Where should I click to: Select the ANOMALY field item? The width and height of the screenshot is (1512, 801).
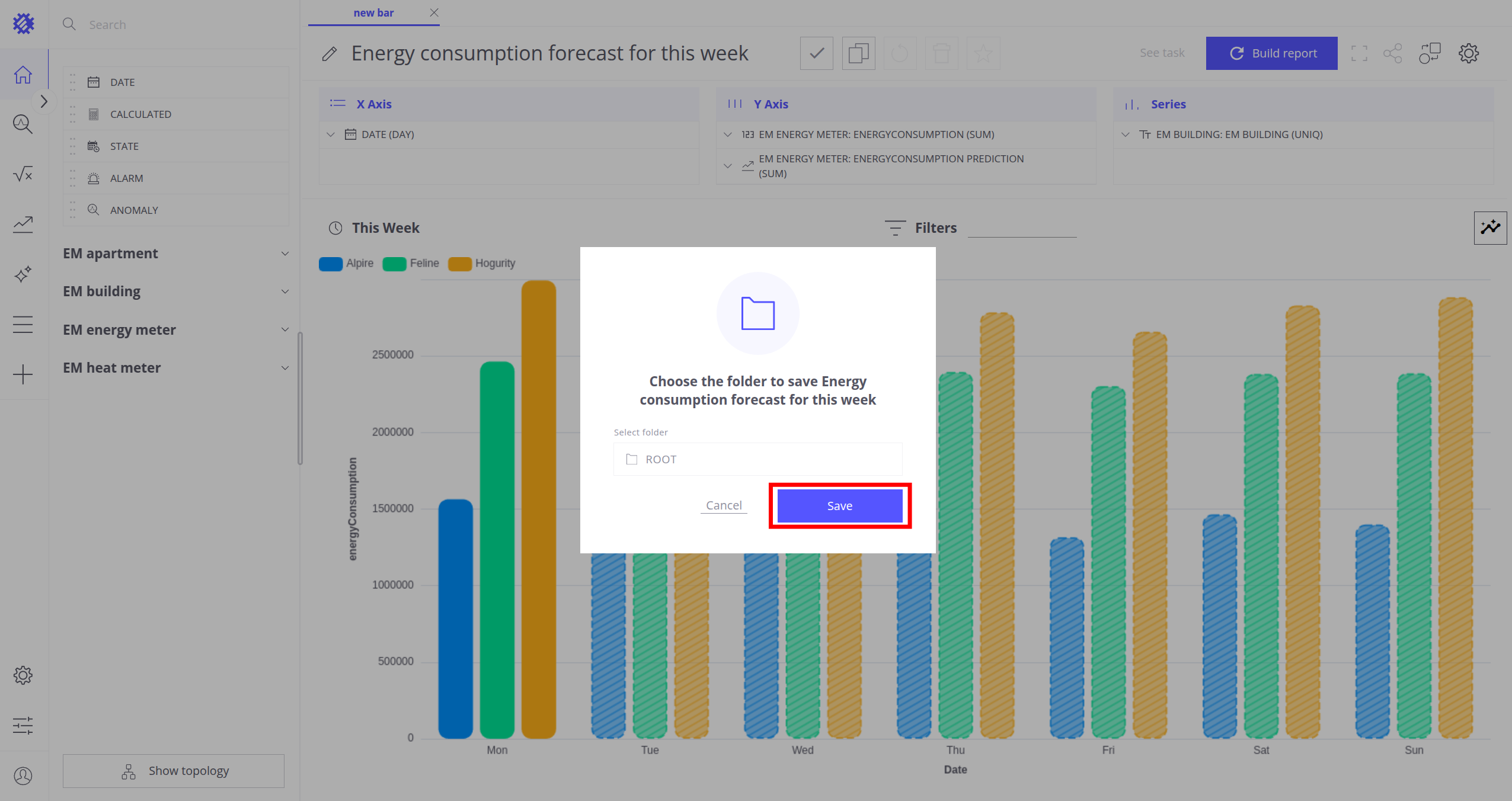134,210
